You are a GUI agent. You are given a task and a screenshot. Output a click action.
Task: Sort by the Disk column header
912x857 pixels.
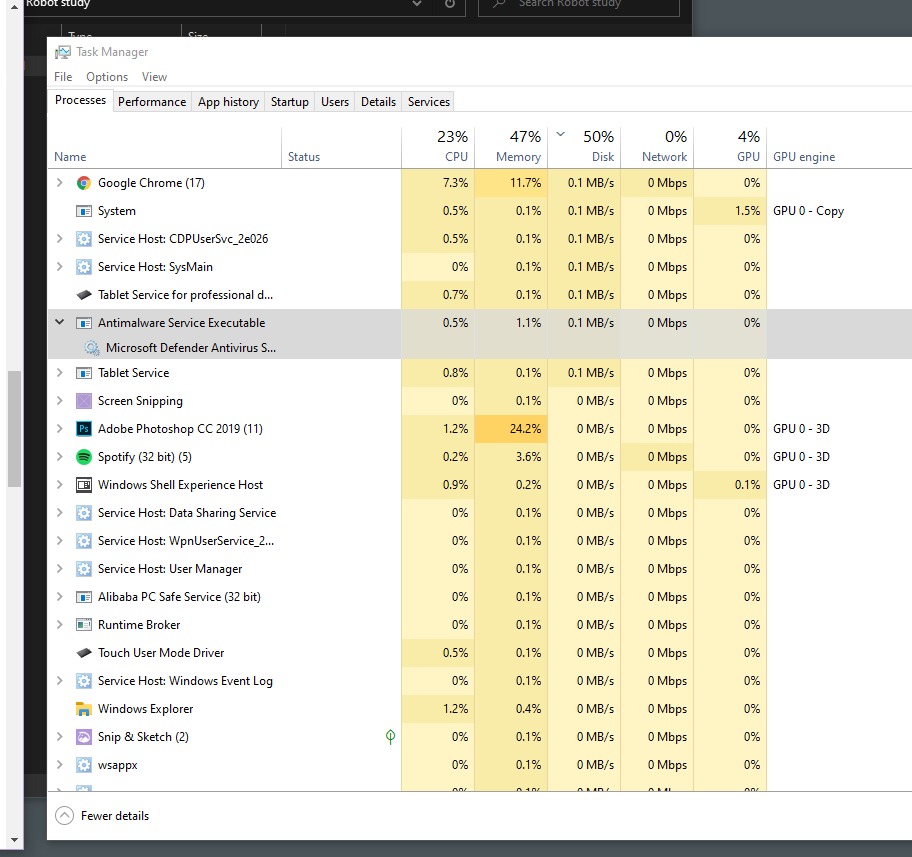click(x=584, y=147)
